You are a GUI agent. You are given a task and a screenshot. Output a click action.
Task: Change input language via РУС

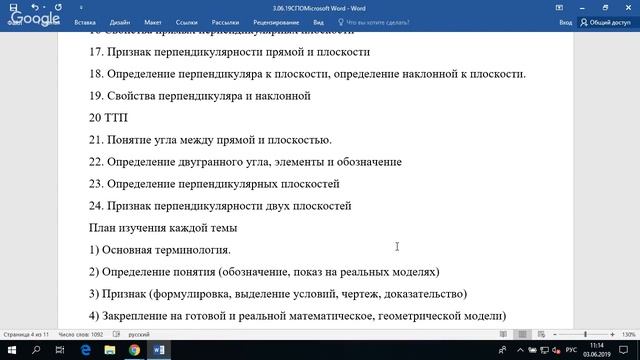[x=571, y=350]
